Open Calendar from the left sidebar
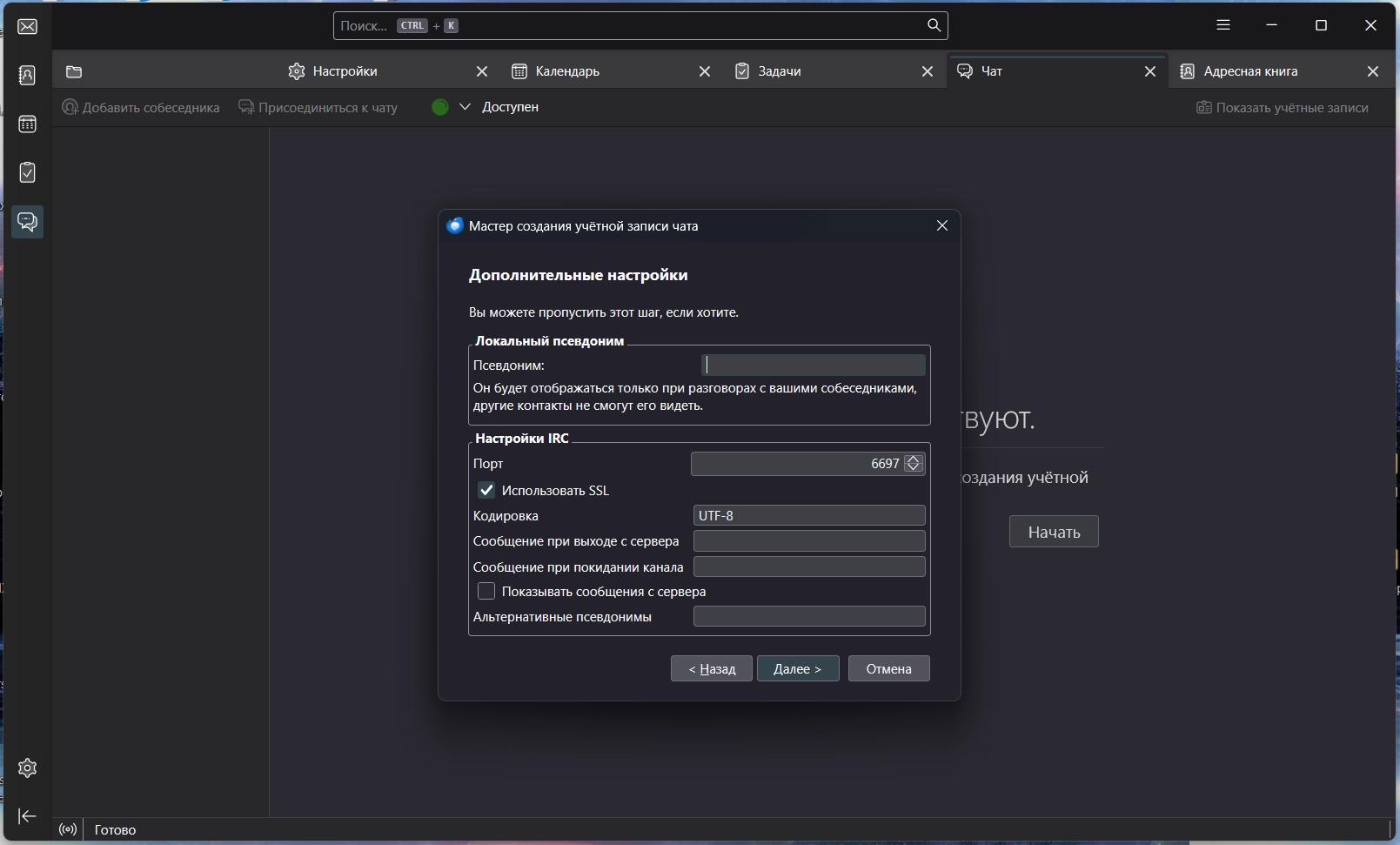Viewport: 1400px width, 845px height. (x=27, y=124)
